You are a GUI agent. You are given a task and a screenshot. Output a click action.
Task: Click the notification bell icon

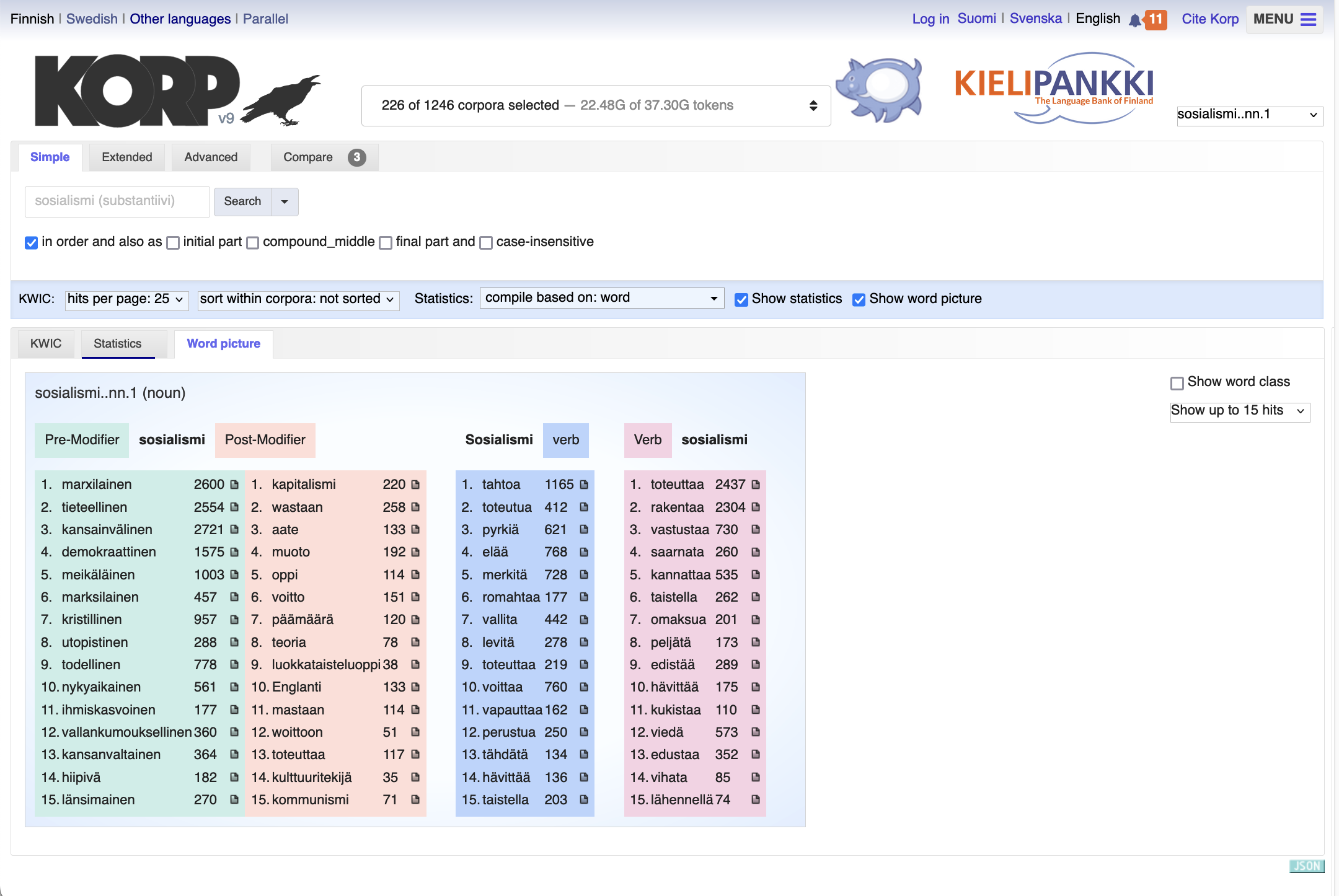[x=1134, y=20]
